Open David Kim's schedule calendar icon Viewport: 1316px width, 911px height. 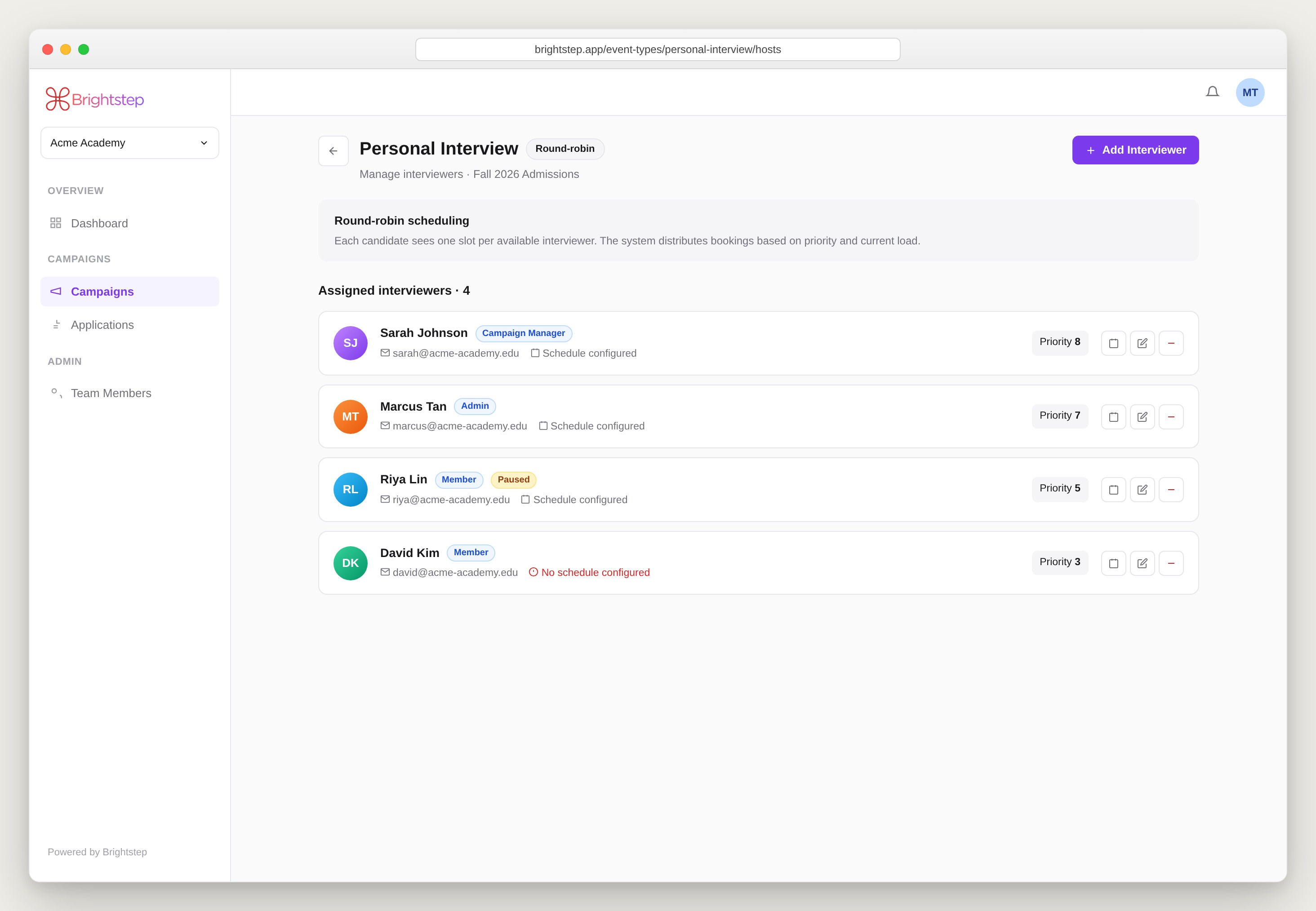1113,563
